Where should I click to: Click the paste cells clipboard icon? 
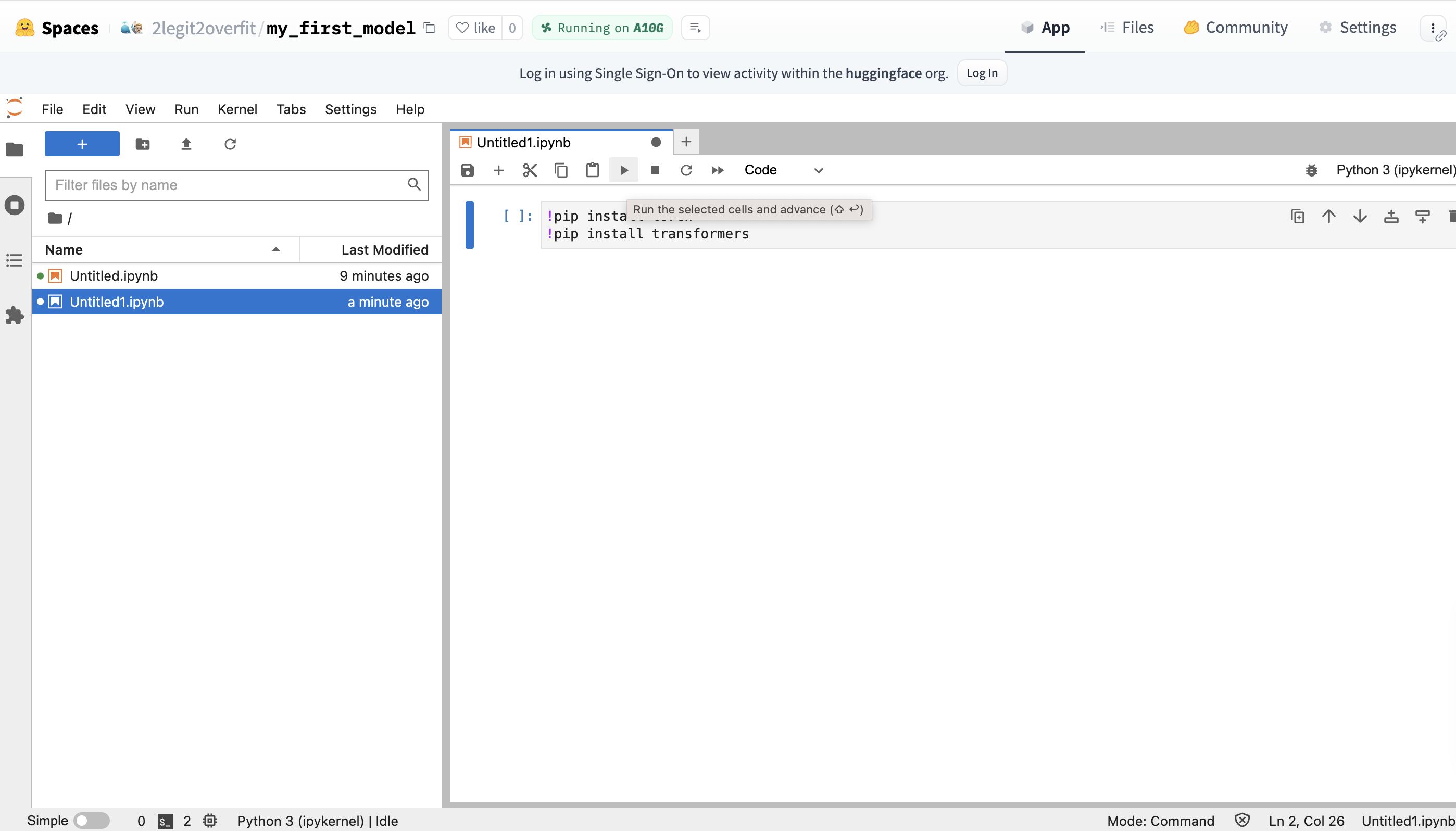pyautogui.click(x=593, y=170)
